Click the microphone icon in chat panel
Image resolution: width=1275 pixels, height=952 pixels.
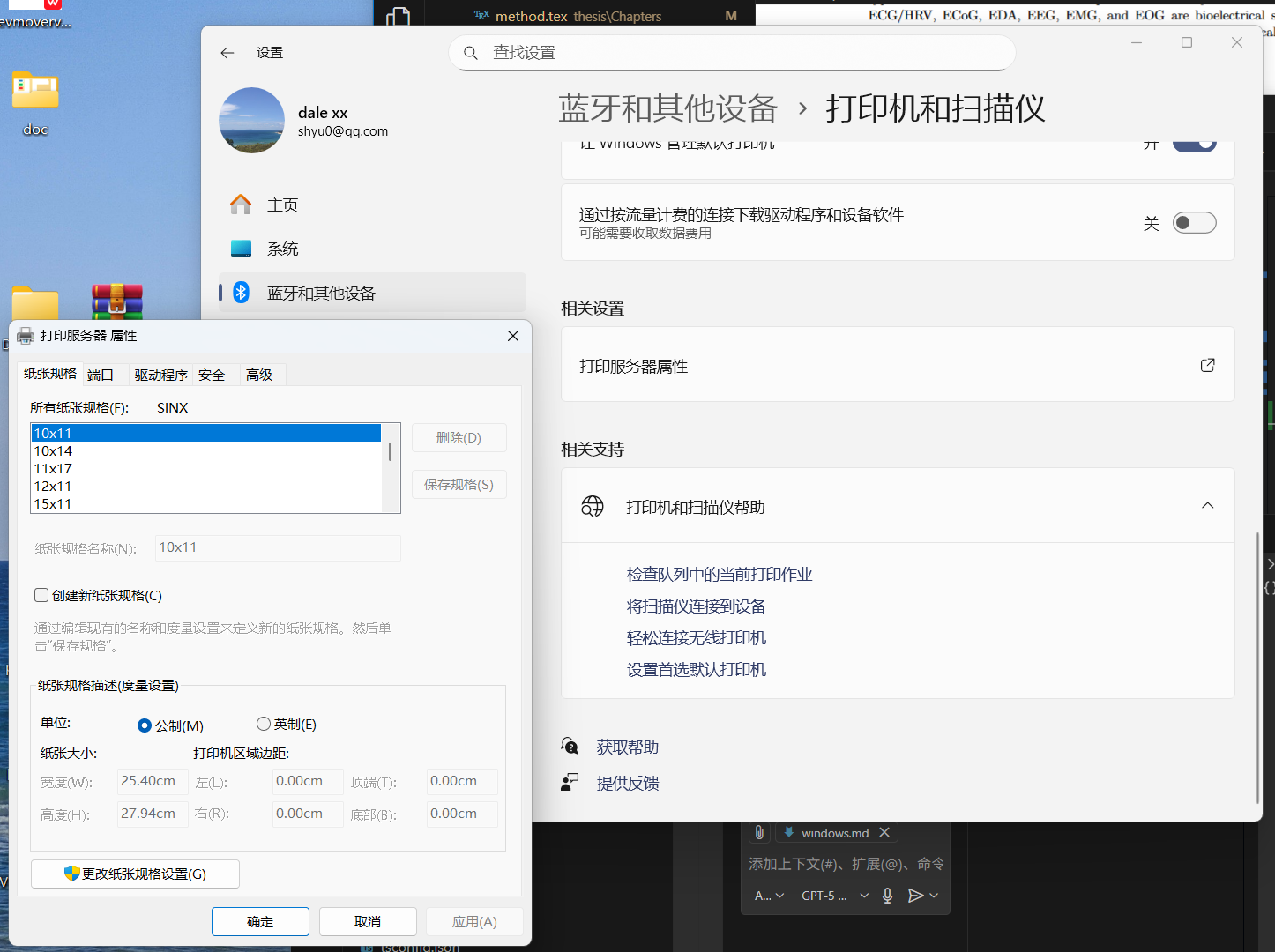coord(887,896)
